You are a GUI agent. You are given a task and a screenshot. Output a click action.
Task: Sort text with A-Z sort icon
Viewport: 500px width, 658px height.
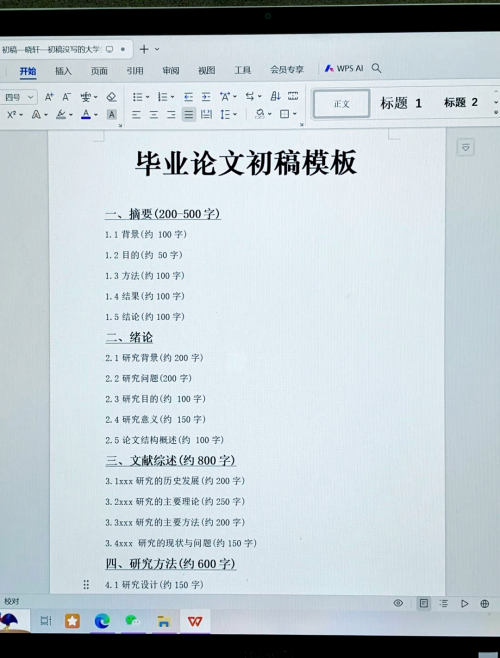(275, 96)
